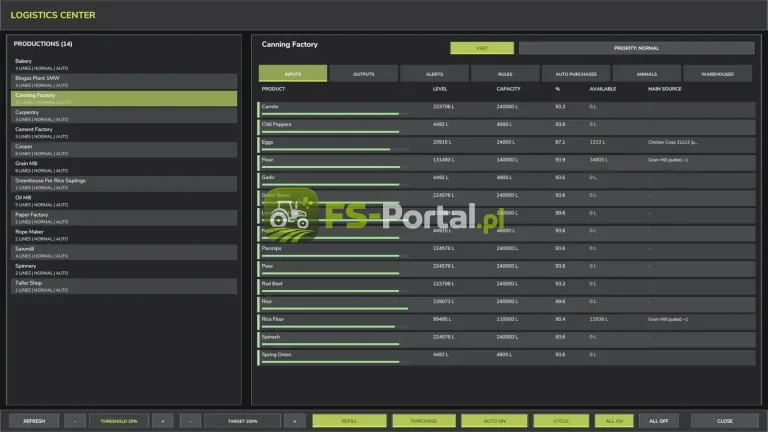Screen dimensions: 768x432
Task: Select Biogas Plant 1MW production
Action: [124, 81]
